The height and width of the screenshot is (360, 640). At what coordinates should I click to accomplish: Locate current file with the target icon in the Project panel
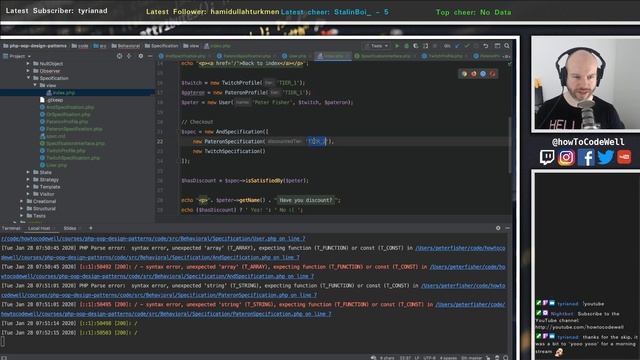(119, 56)
